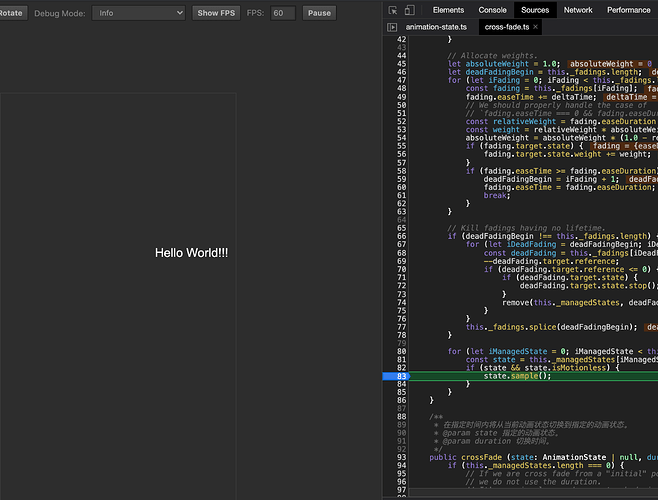
Task: Activate the inspect element picker icon
Action: click(394, 10)
